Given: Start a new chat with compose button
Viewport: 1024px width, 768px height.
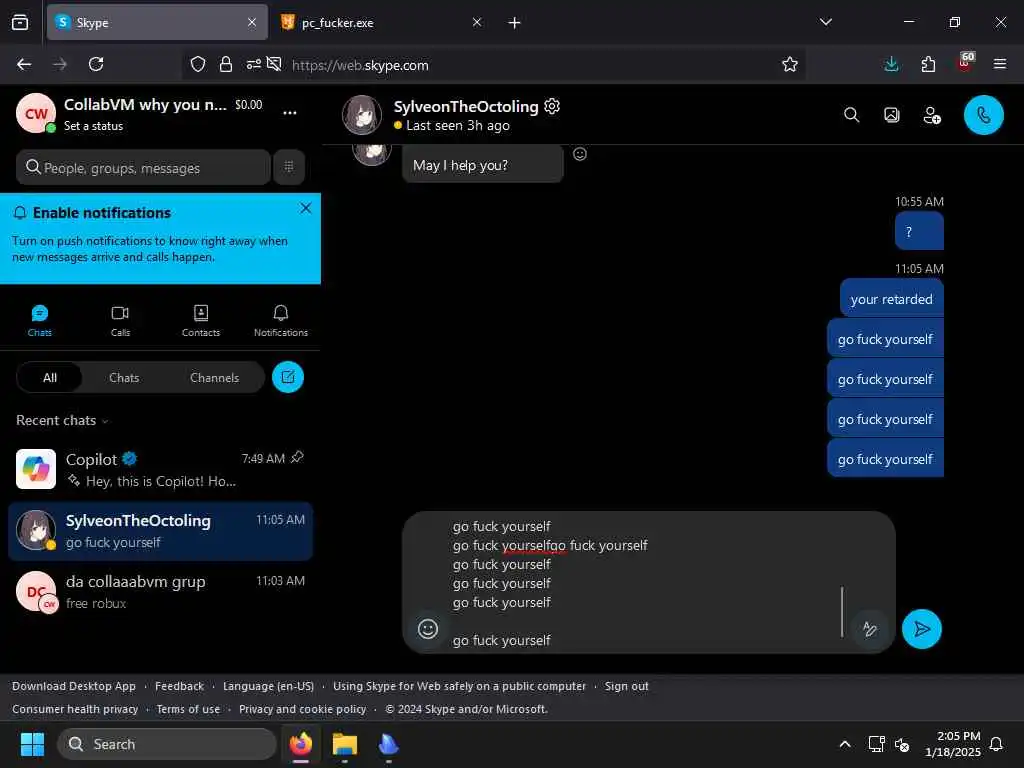Looking at the screenshot, I should point(288,377).
